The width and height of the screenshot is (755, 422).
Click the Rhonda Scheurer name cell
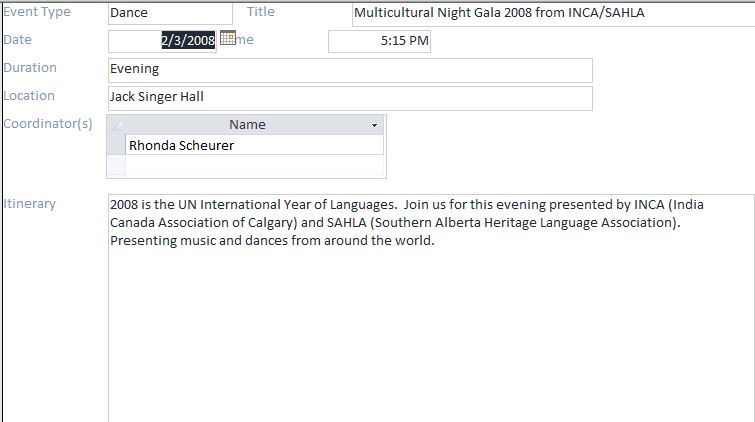[254, 145]
